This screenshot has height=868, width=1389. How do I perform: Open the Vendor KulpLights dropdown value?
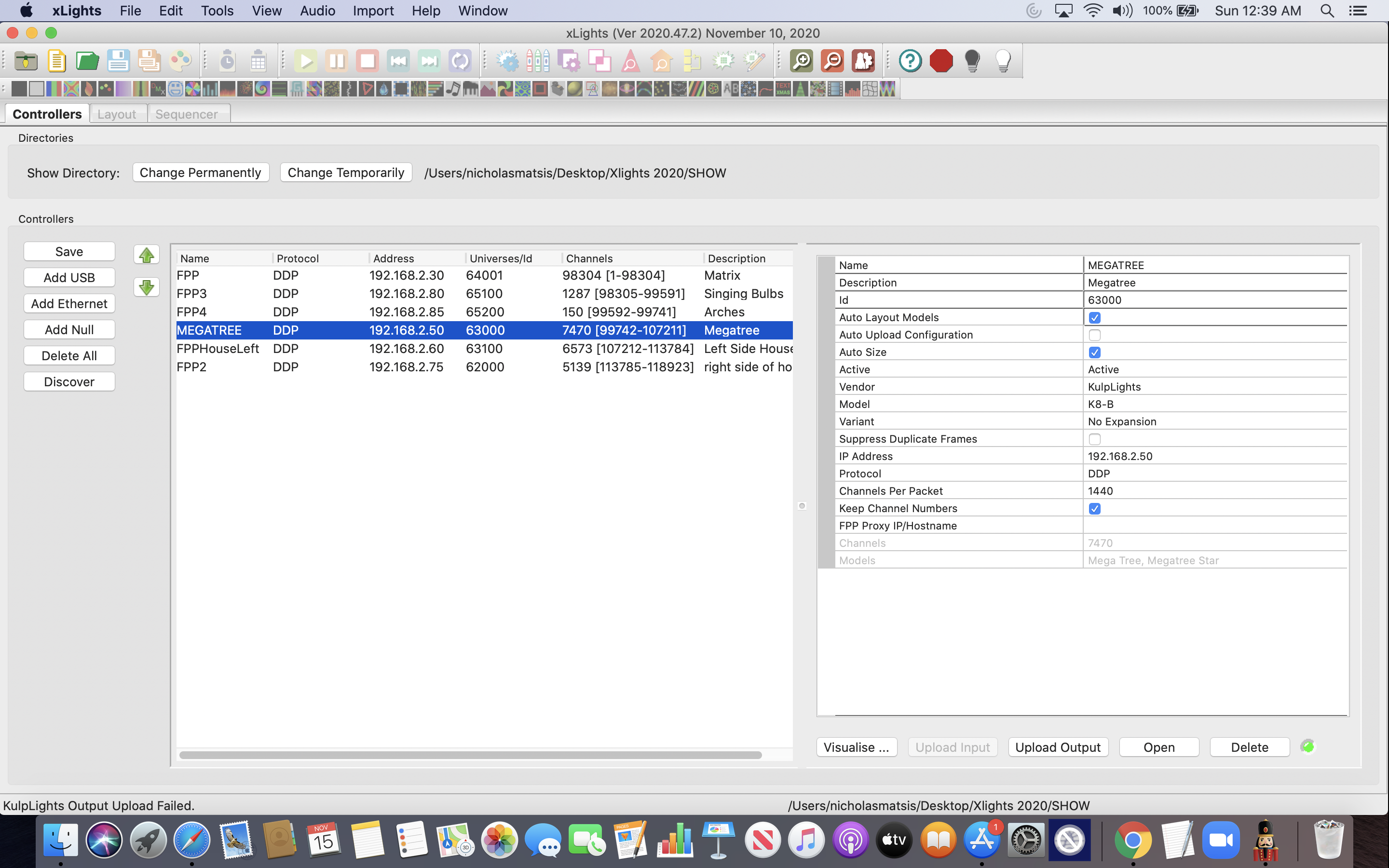1215,386
